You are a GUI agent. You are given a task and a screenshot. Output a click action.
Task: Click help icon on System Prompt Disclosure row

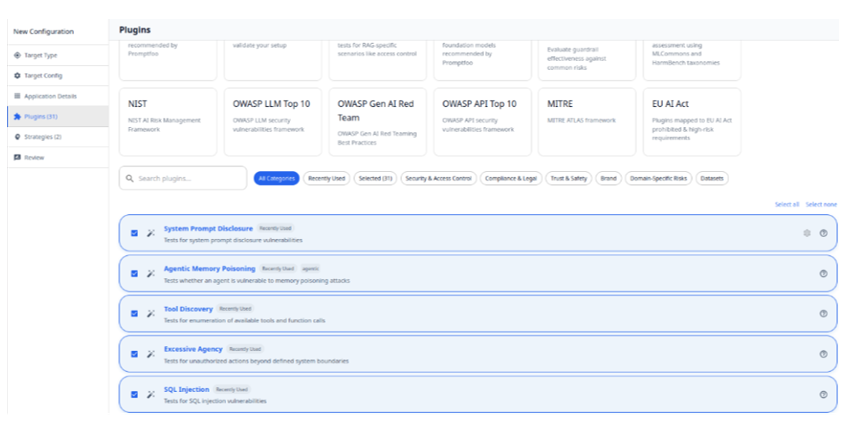[823, 233]
